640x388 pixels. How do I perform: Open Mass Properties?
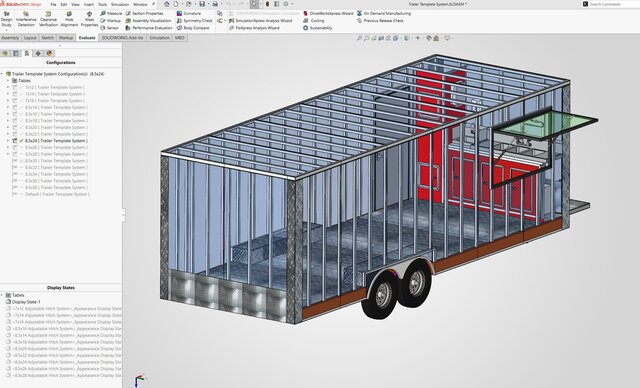(89, 19)
